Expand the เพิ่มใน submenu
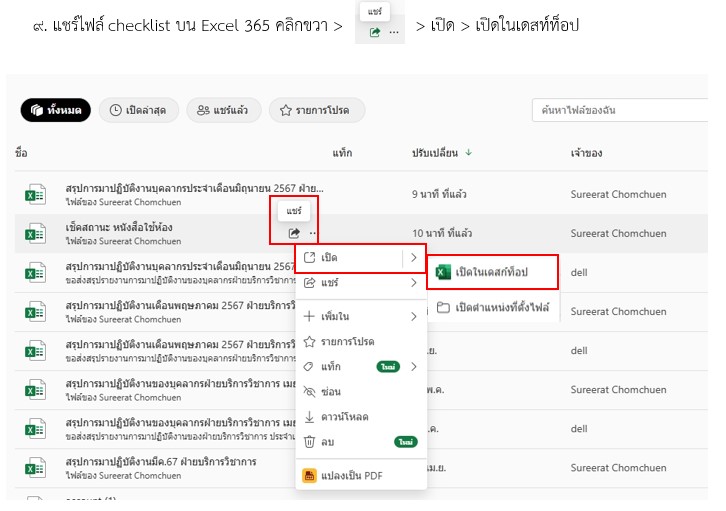The width and height of the screenshot is (726, 511). pyautogui.click(x=413, y=317)
